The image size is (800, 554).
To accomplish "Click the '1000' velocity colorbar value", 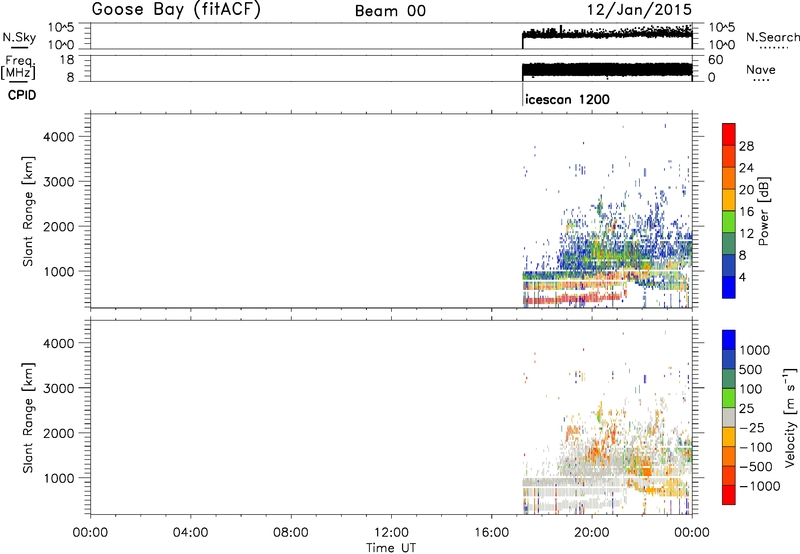I will 755,350.
